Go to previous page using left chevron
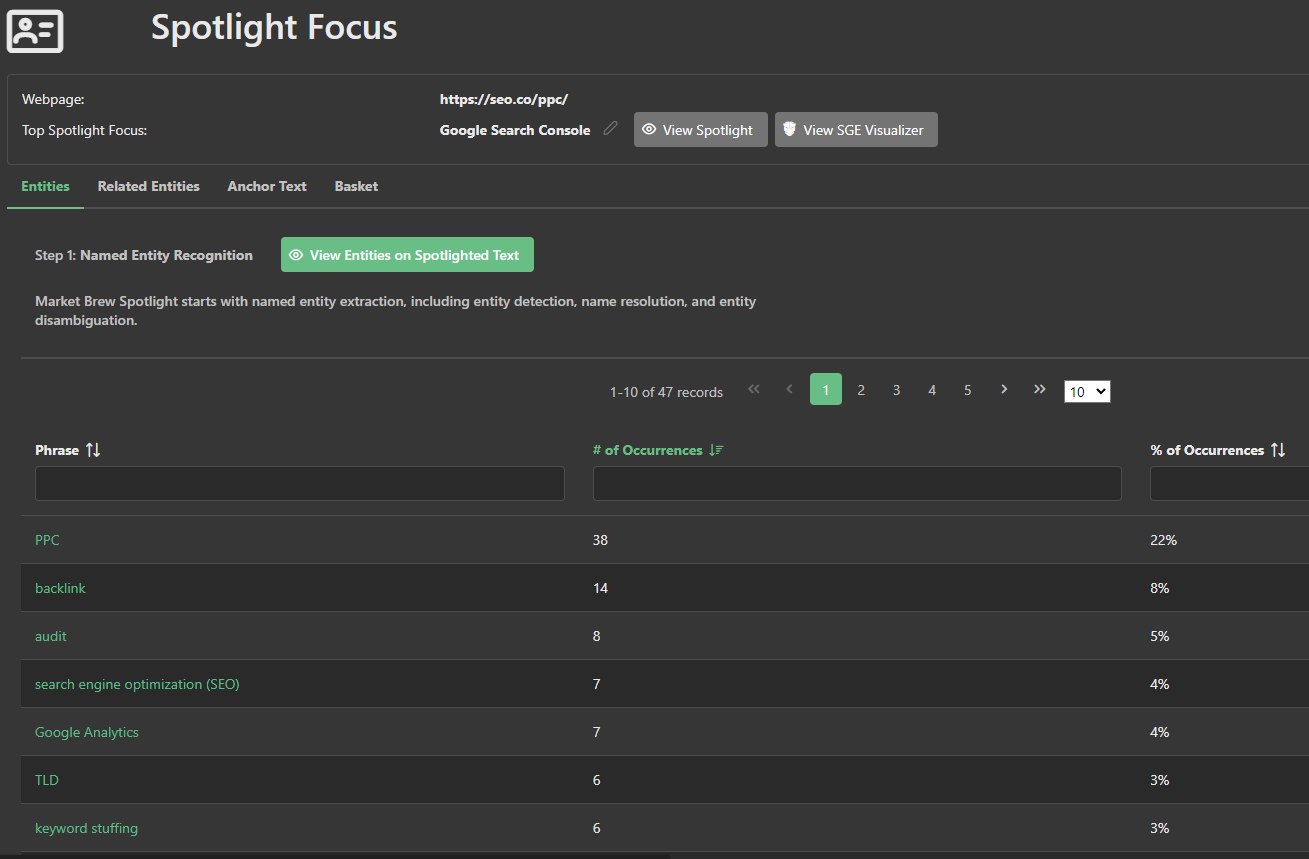This screenshot has height=859, width=1309. [789, 389]
